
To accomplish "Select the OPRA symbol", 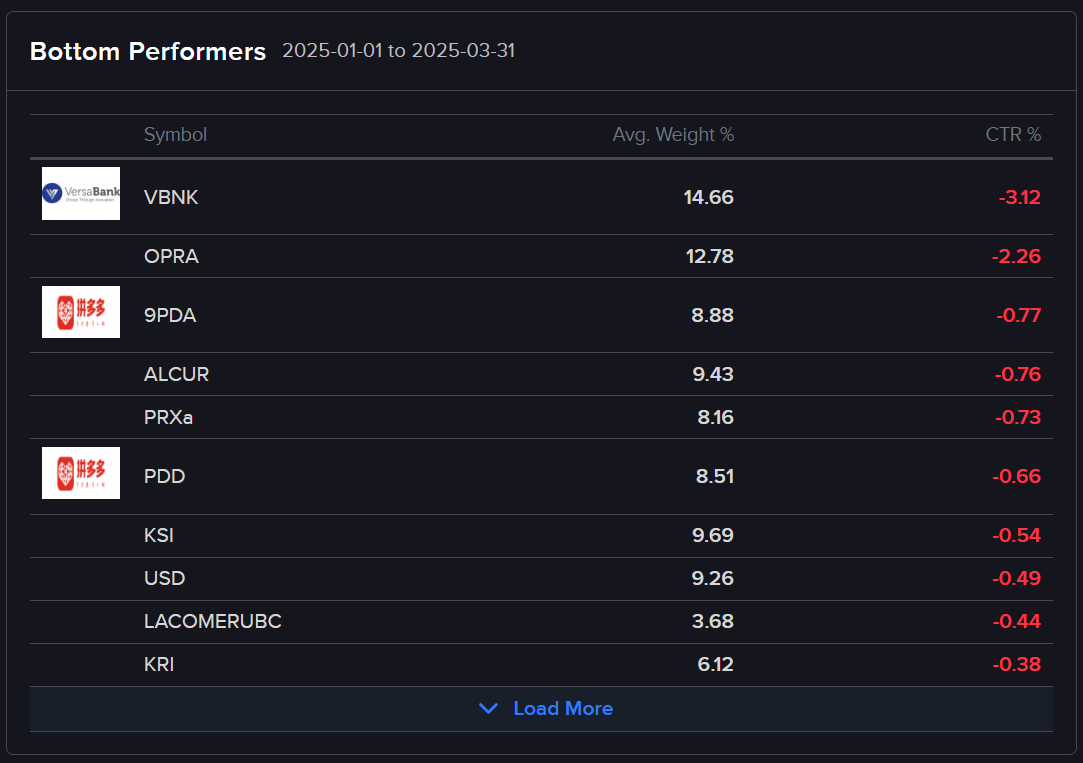I will click(x=171, y=256).
